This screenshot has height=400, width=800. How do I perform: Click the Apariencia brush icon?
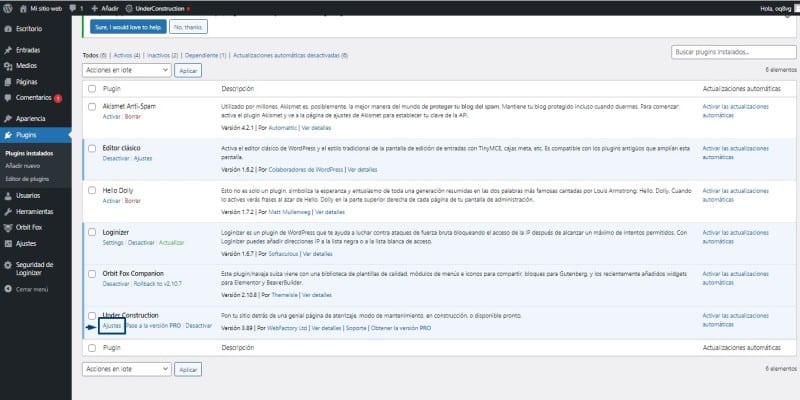(8, 118)
